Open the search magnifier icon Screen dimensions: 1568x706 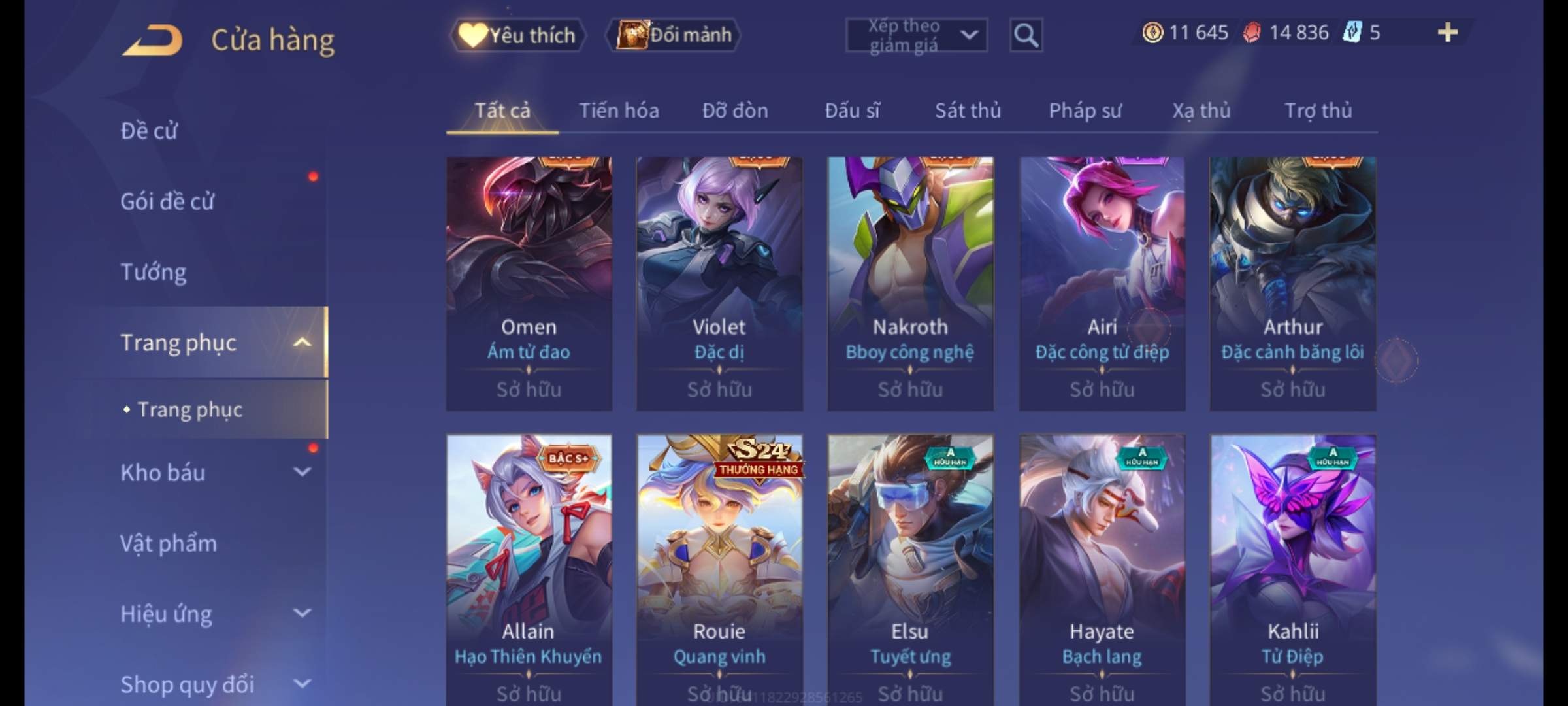(x=1026, y=35)
